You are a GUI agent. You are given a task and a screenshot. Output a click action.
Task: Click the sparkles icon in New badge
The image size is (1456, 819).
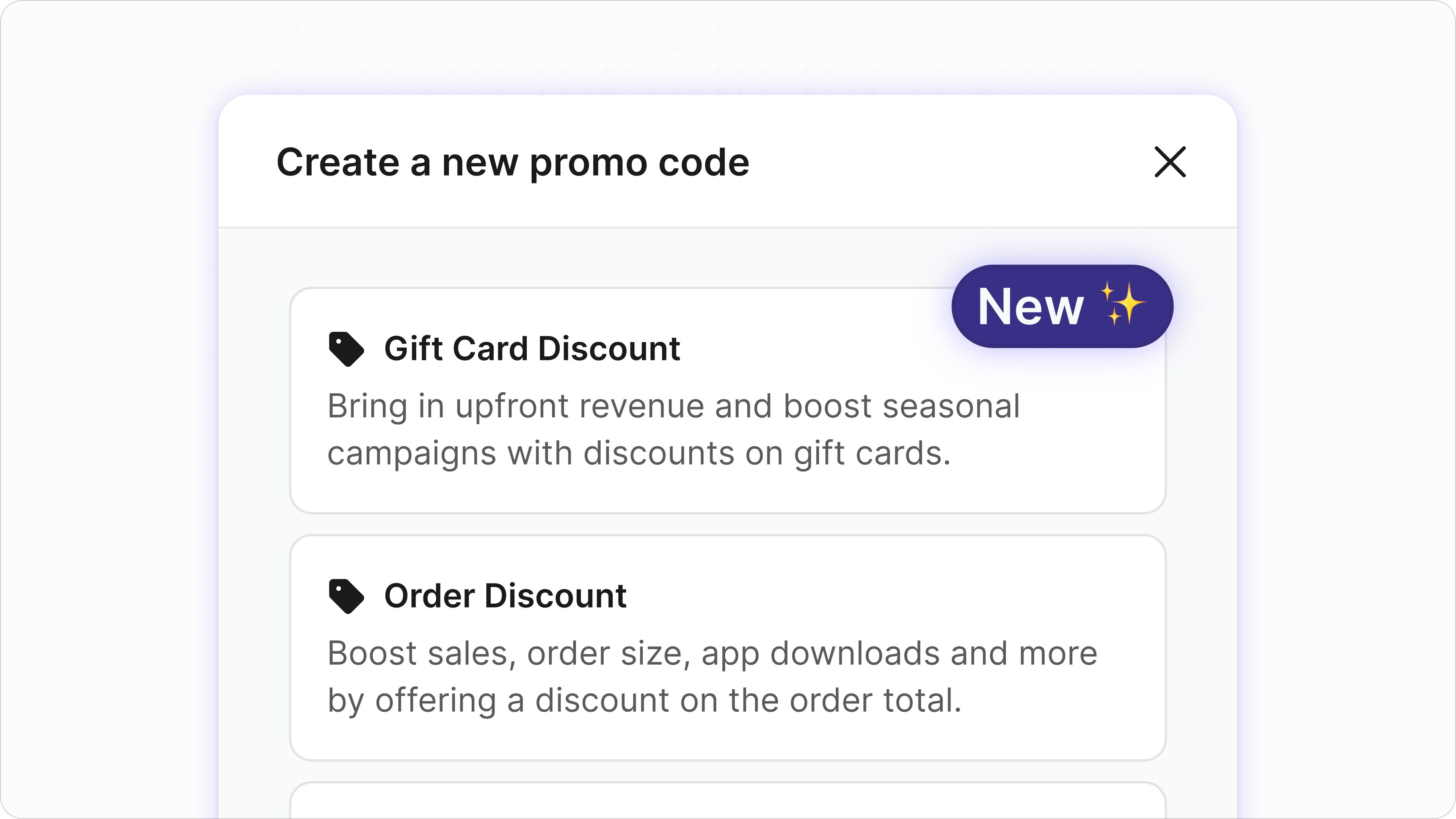(1122, 304)
